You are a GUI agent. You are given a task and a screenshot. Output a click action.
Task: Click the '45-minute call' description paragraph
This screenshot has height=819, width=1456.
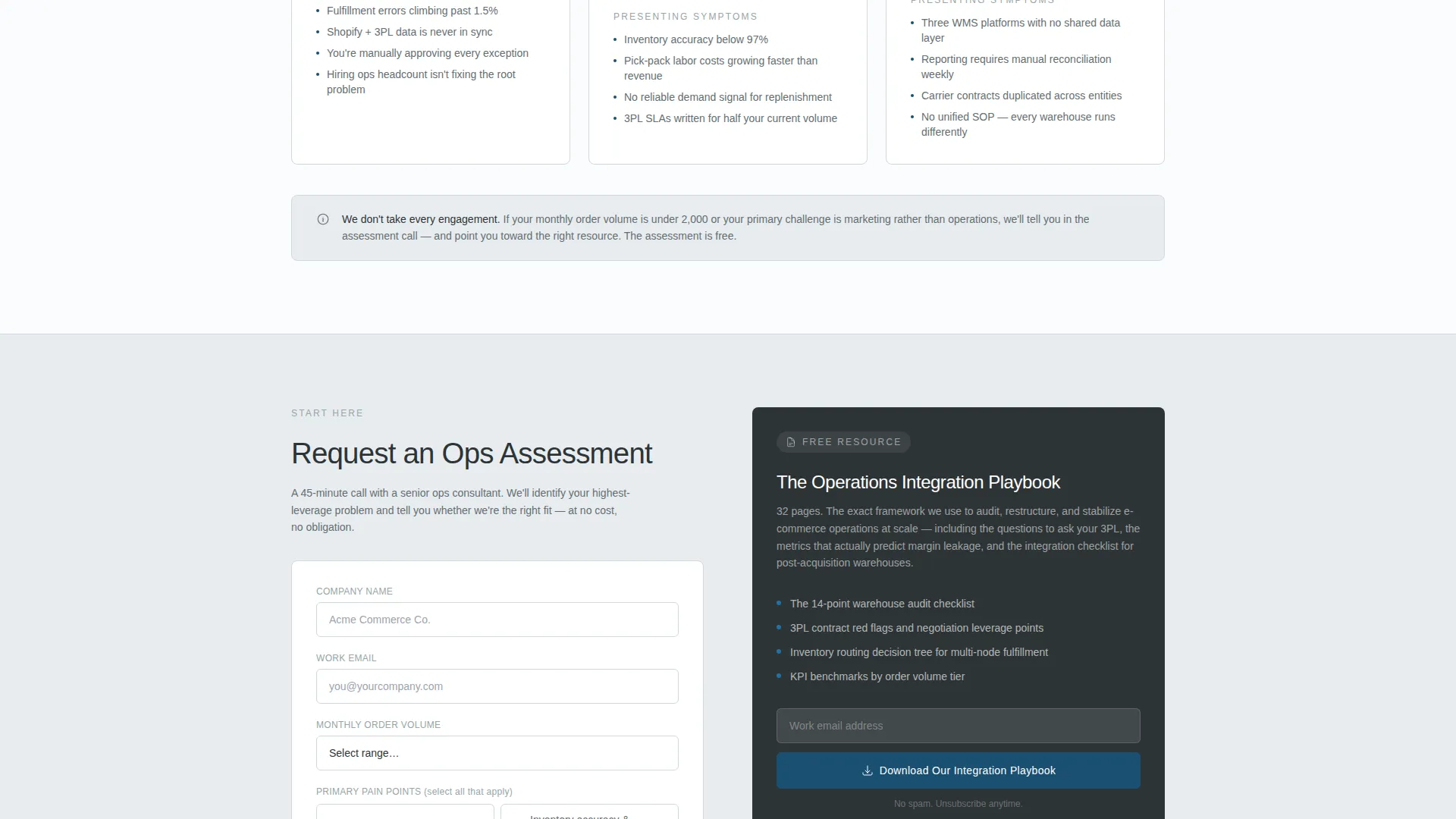tap(460, 510)
